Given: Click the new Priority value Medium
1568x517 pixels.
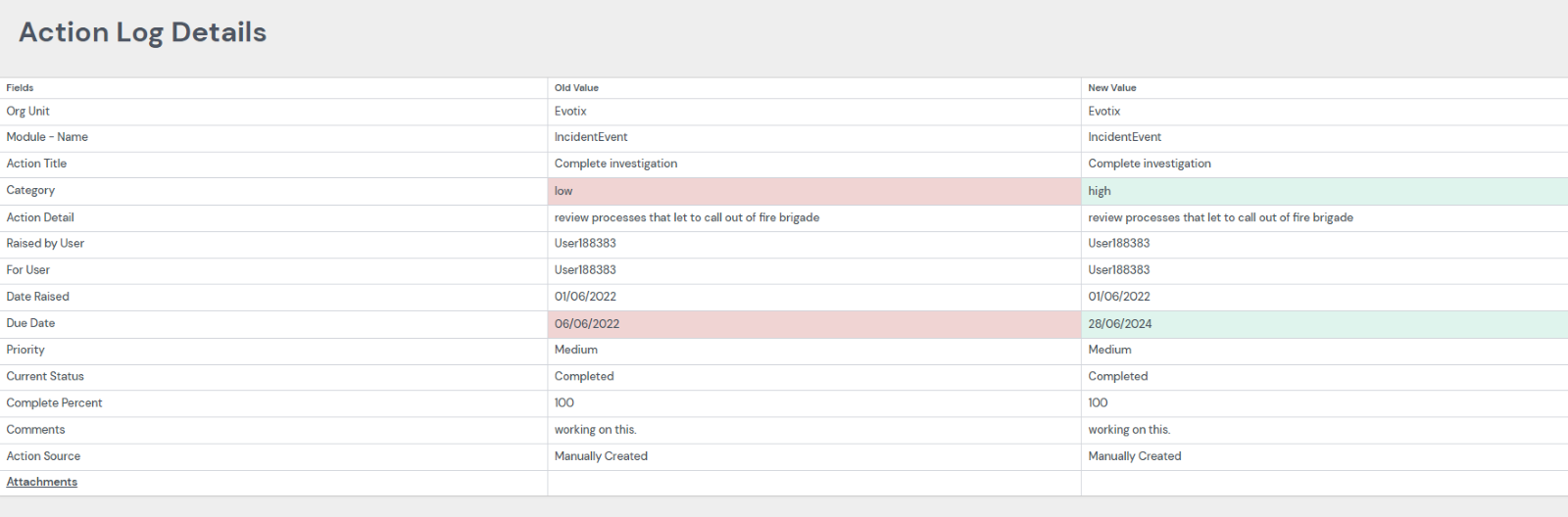Looking at the screenshot, I should [1109, 350].
